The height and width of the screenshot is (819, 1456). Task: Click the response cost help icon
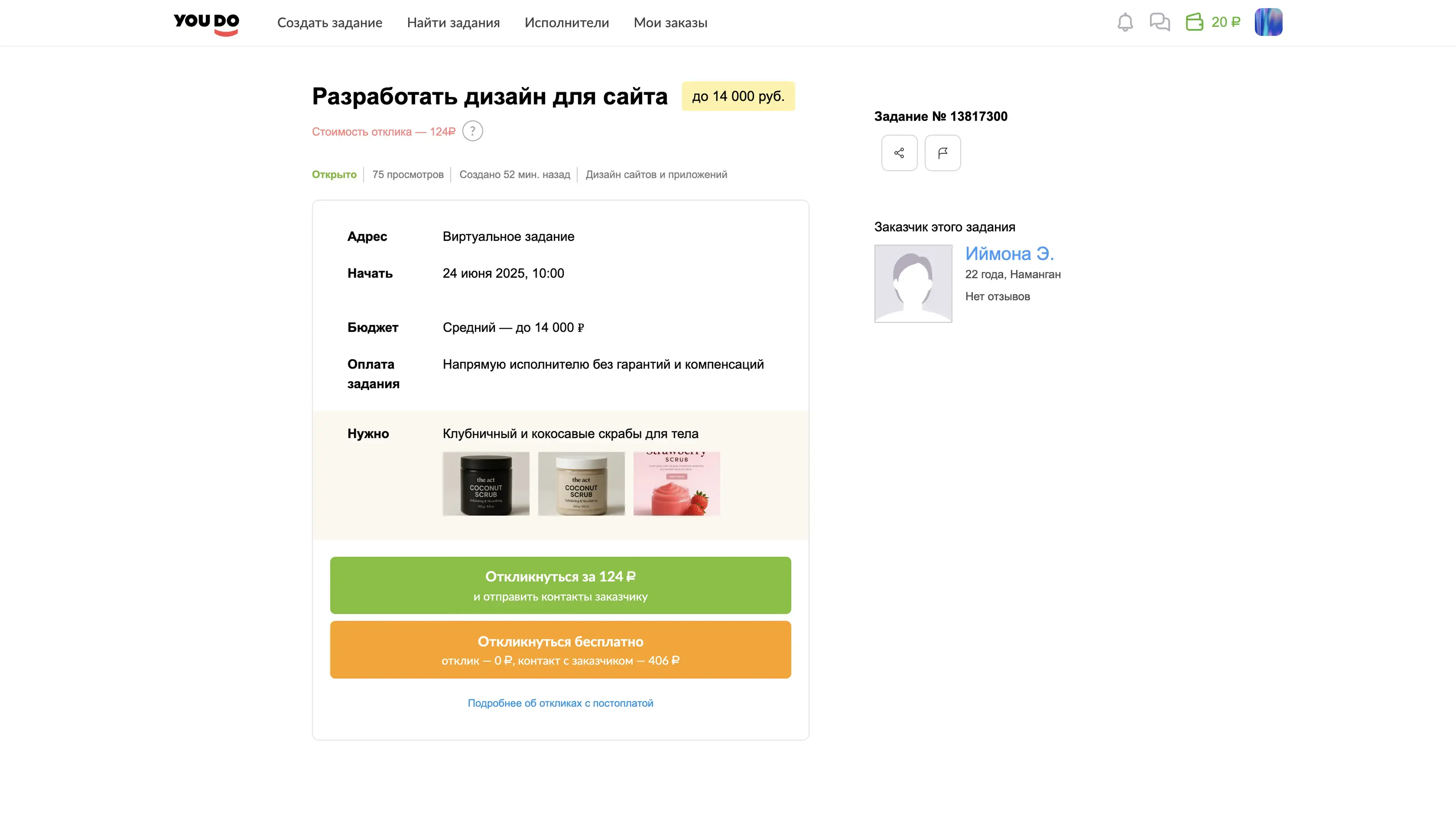tap(472, 131)
